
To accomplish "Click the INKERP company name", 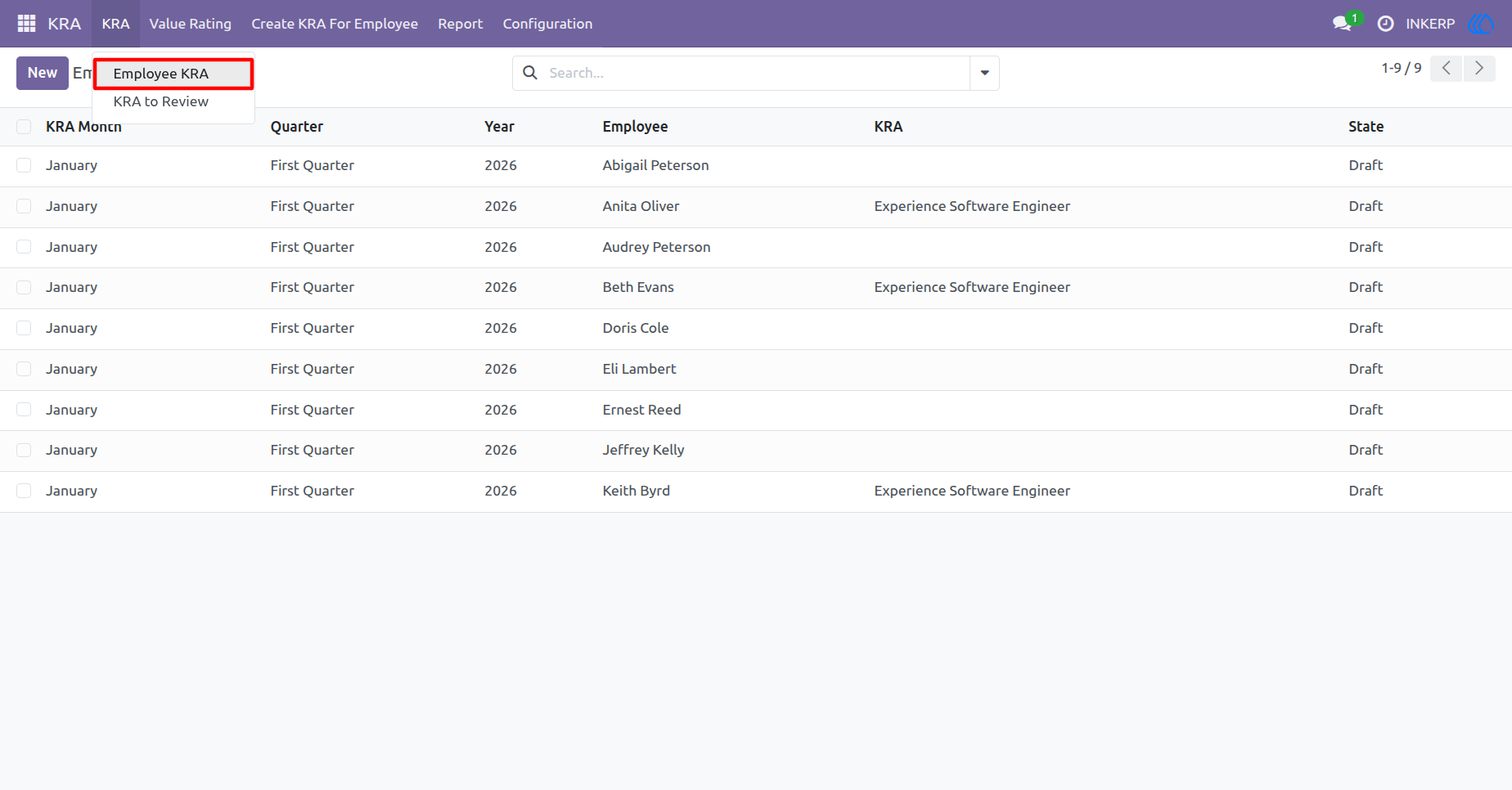I will tap(1430, 24).
